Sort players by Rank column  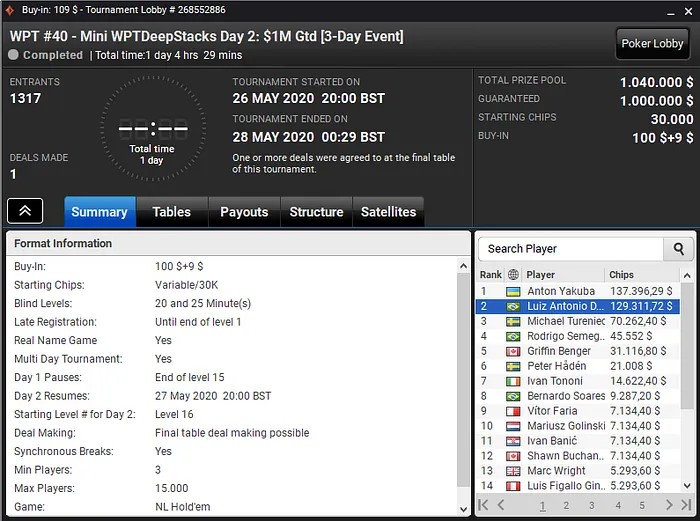491,275
